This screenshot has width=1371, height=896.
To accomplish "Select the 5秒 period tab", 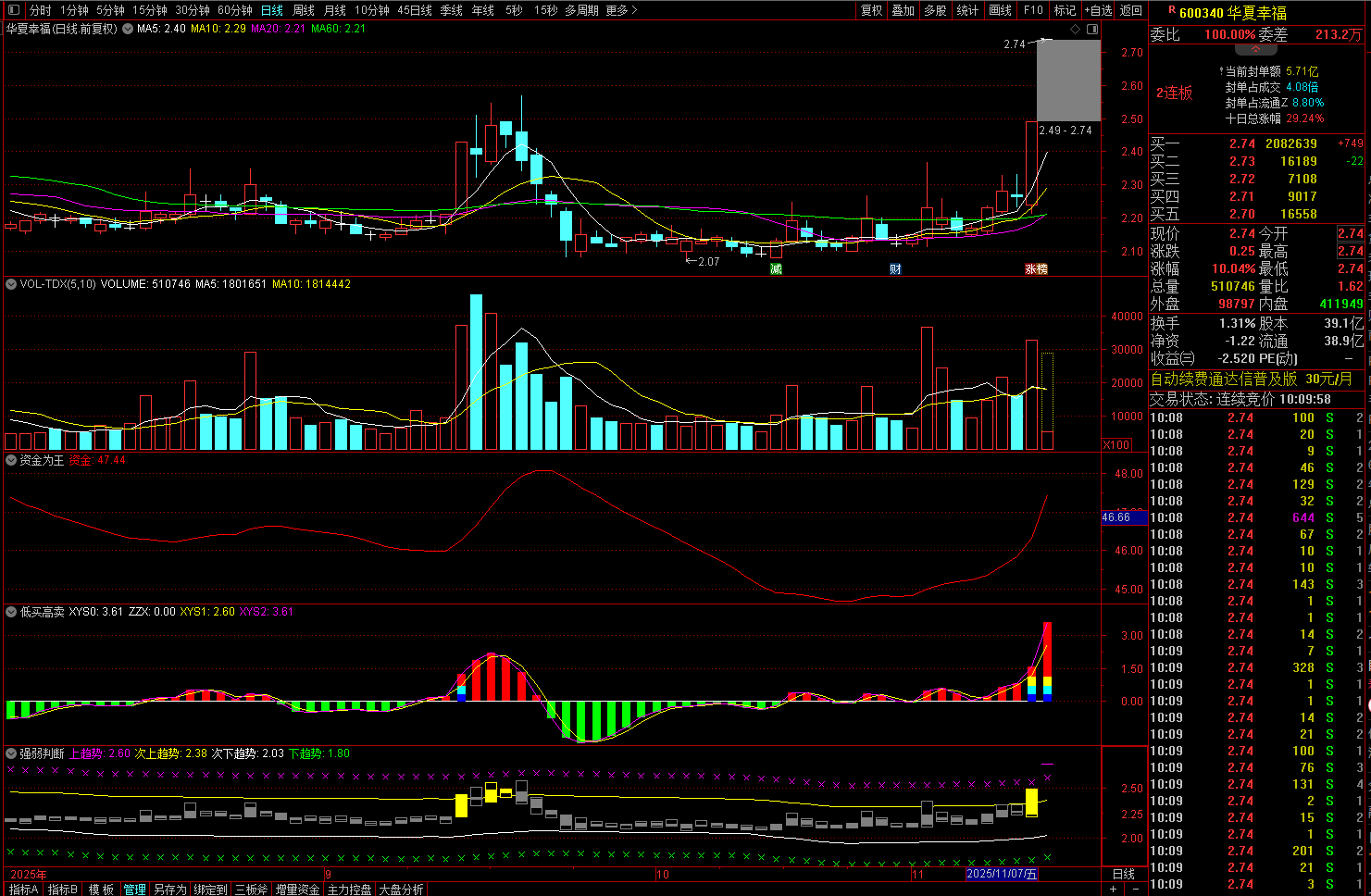I will [x=514, y=10].
